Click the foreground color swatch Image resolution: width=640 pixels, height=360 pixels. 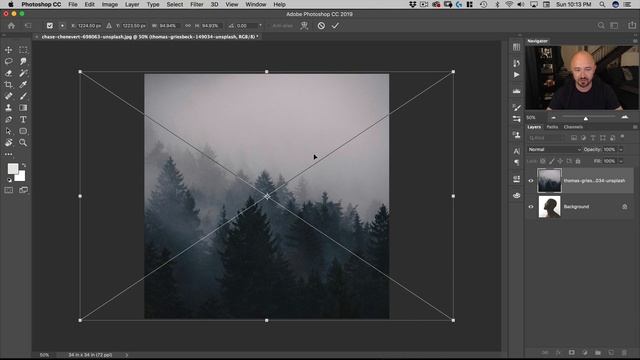point(13,169)
